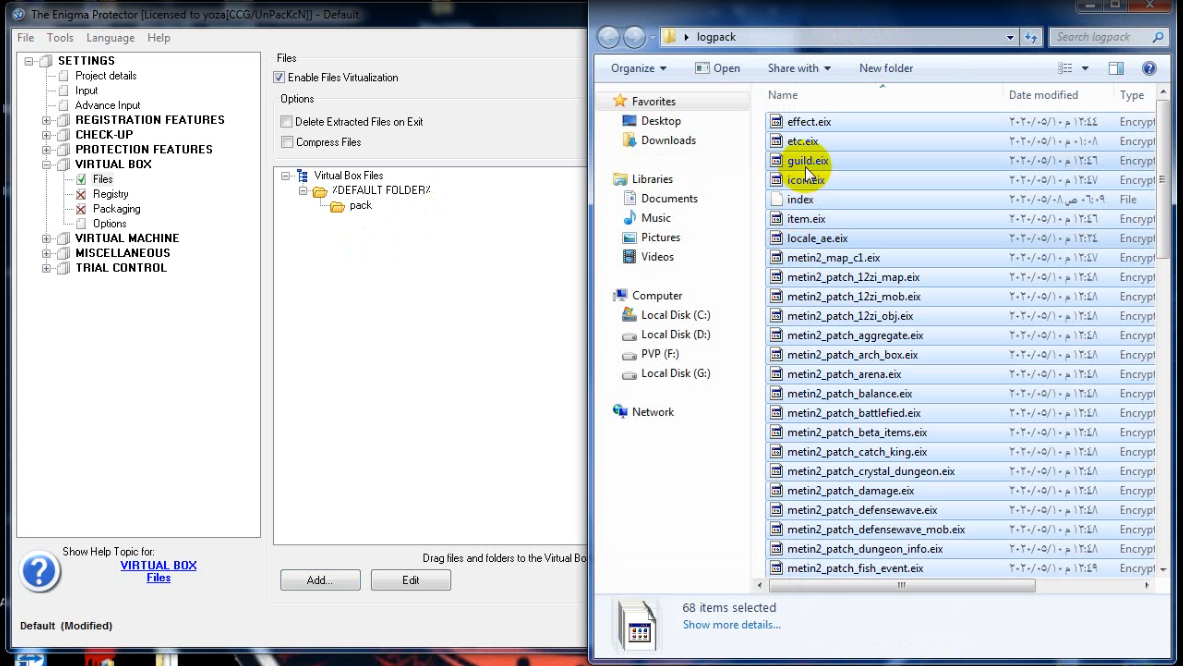Toggle the Packaging X mark under VIRTUAL BOX

click(81, 209)
